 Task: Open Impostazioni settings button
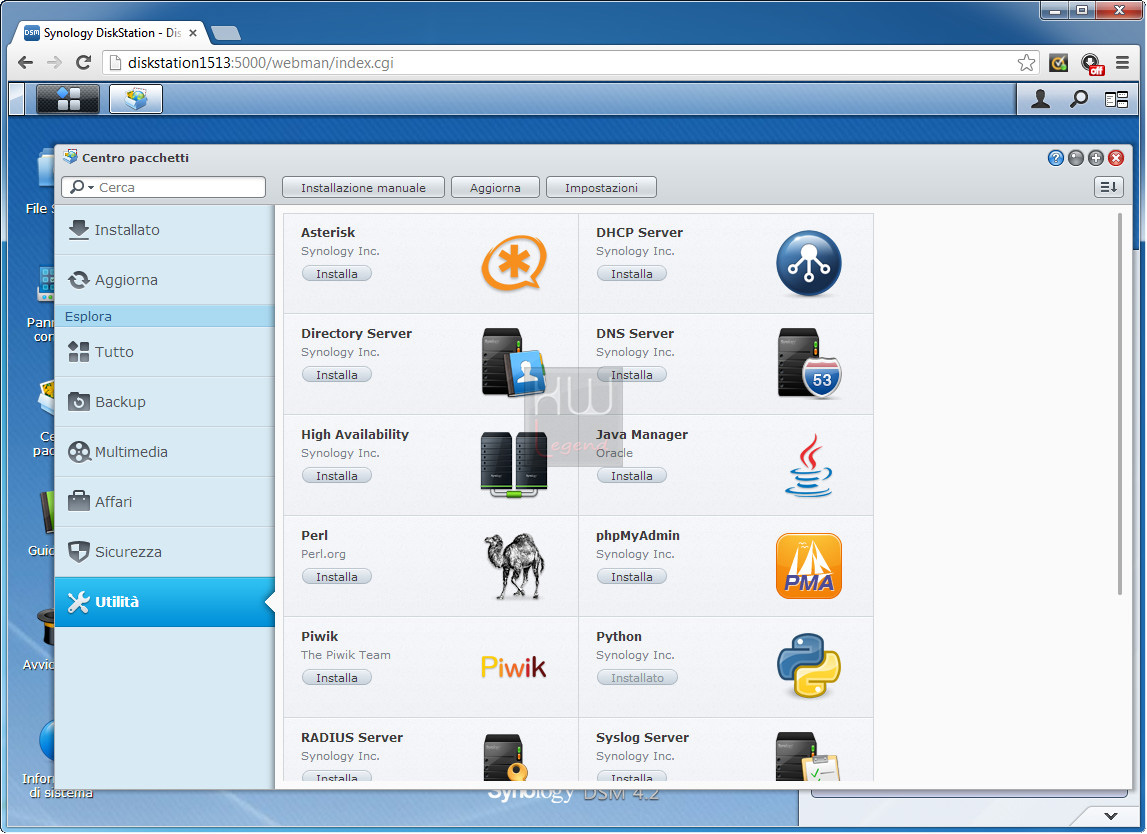click(x=601, y=187)
